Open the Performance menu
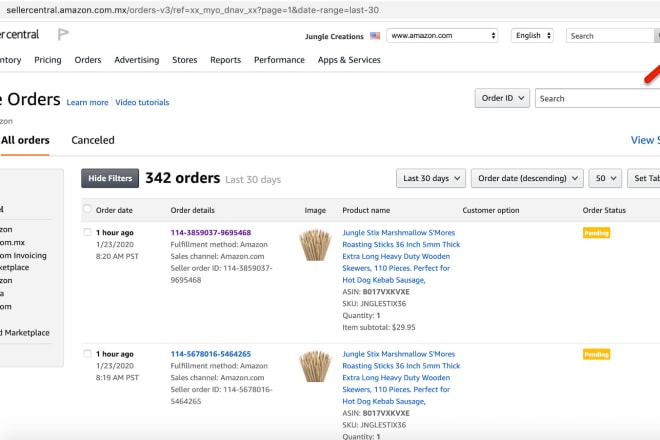 [279, 60]
